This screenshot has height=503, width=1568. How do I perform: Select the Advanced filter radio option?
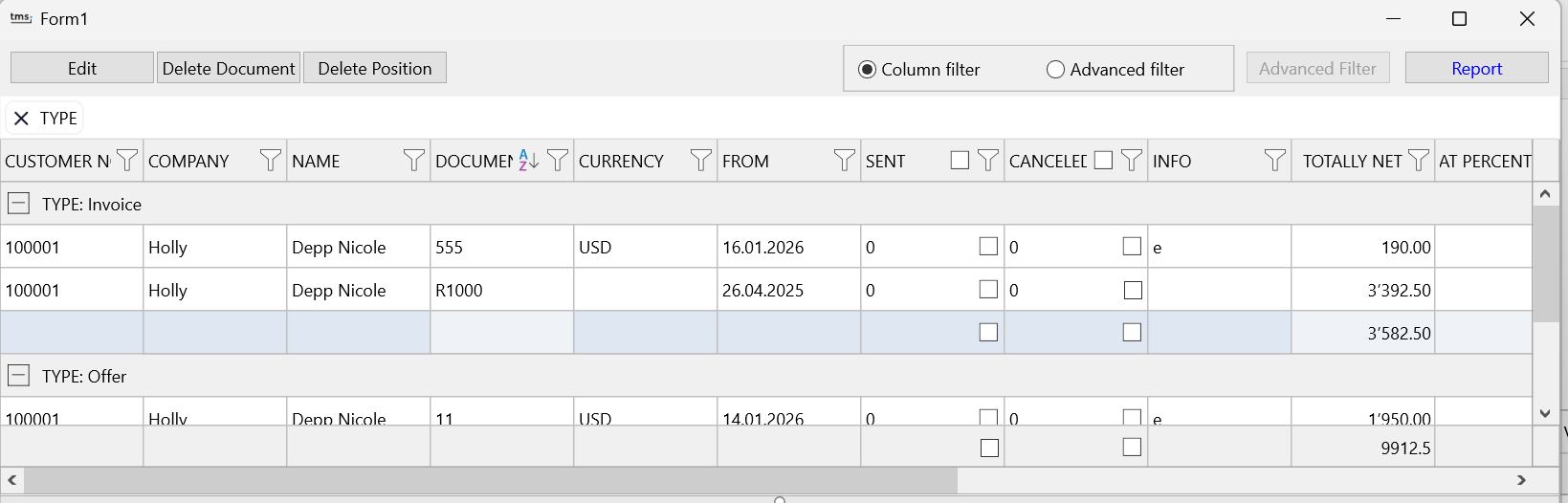(x=1056, y=70)
